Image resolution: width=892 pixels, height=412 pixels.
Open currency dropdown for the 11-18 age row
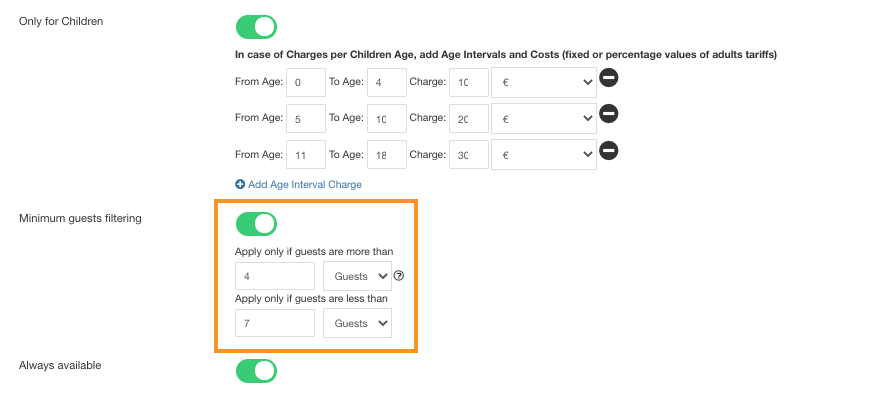click(x=544, y=155)
